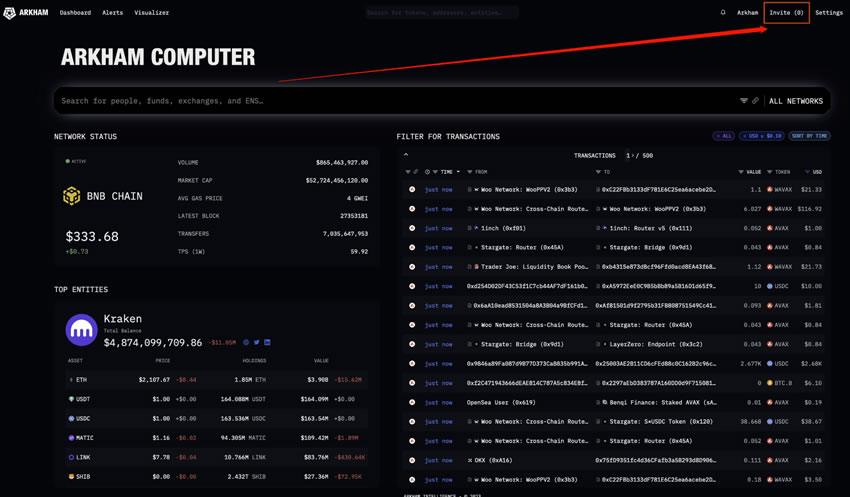Open the OpenSea User (0x619) sender link
850x497 pixels.
(501, 402)
